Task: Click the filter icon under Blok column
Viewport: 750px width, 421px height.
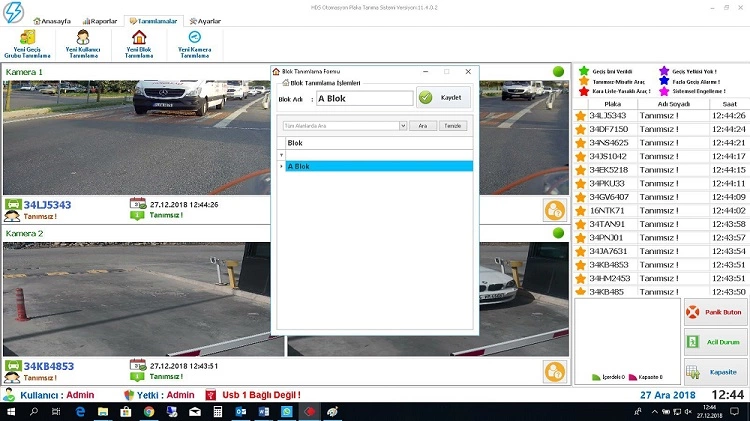Action: coord(281,155)
